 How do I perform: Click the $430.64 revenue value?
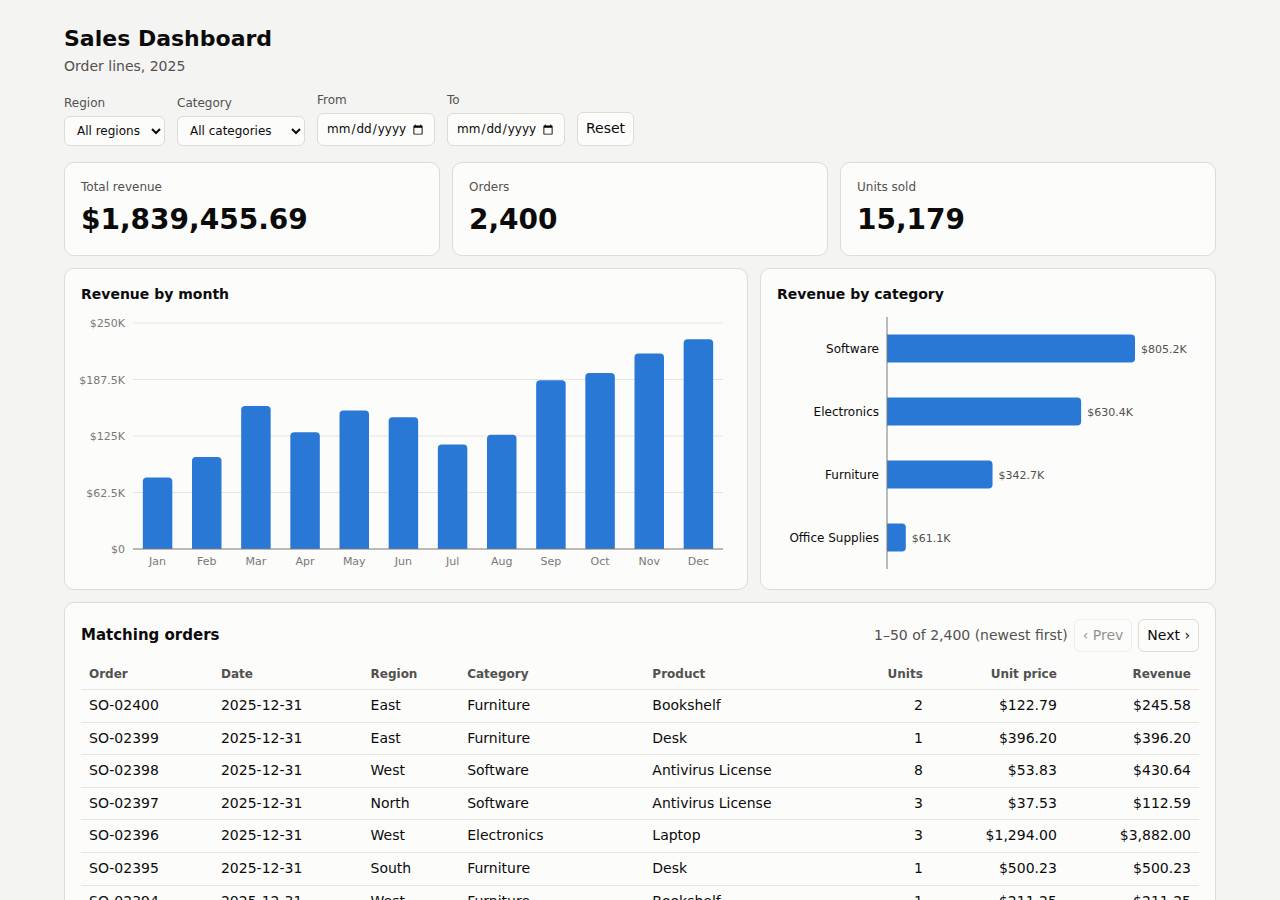1162,770
